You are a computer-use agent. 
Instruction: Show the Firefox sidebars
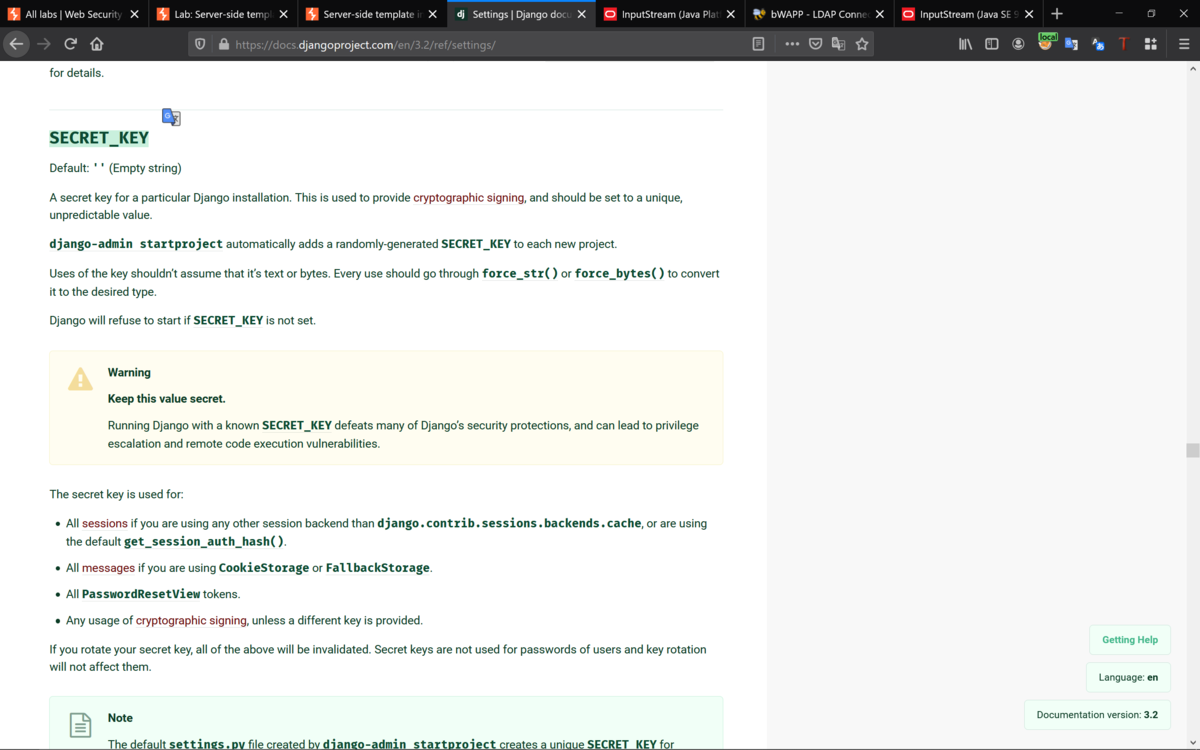click(x=992, y=44)
